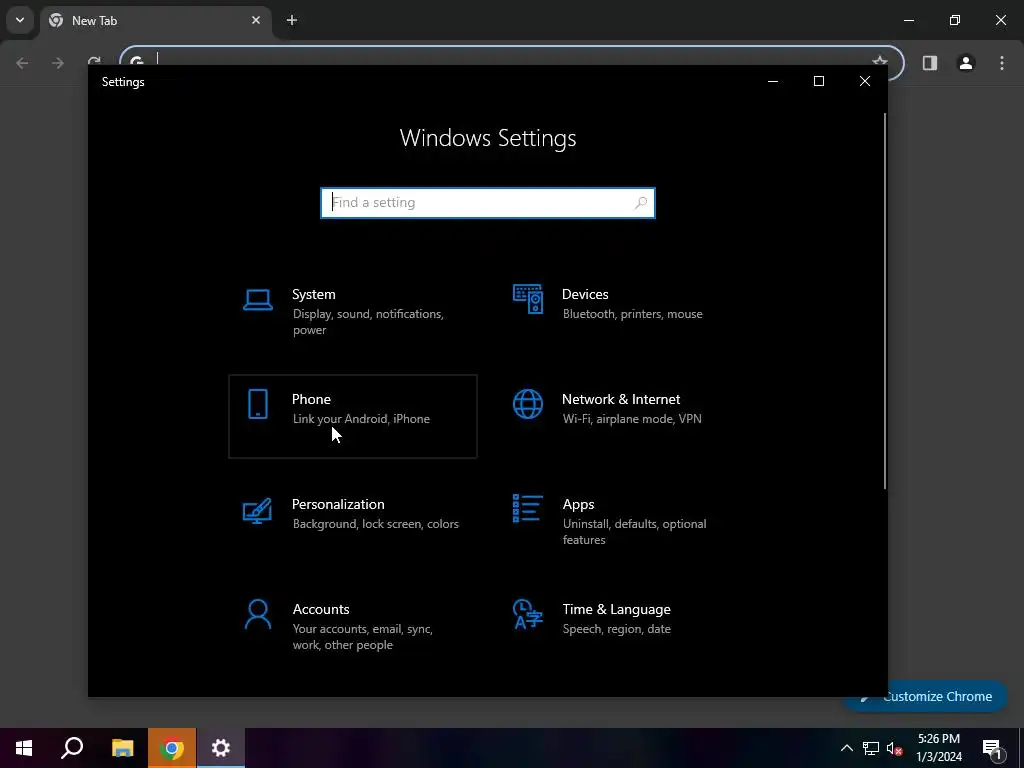Click the search magnifier in Find a setting

(641, 202)
